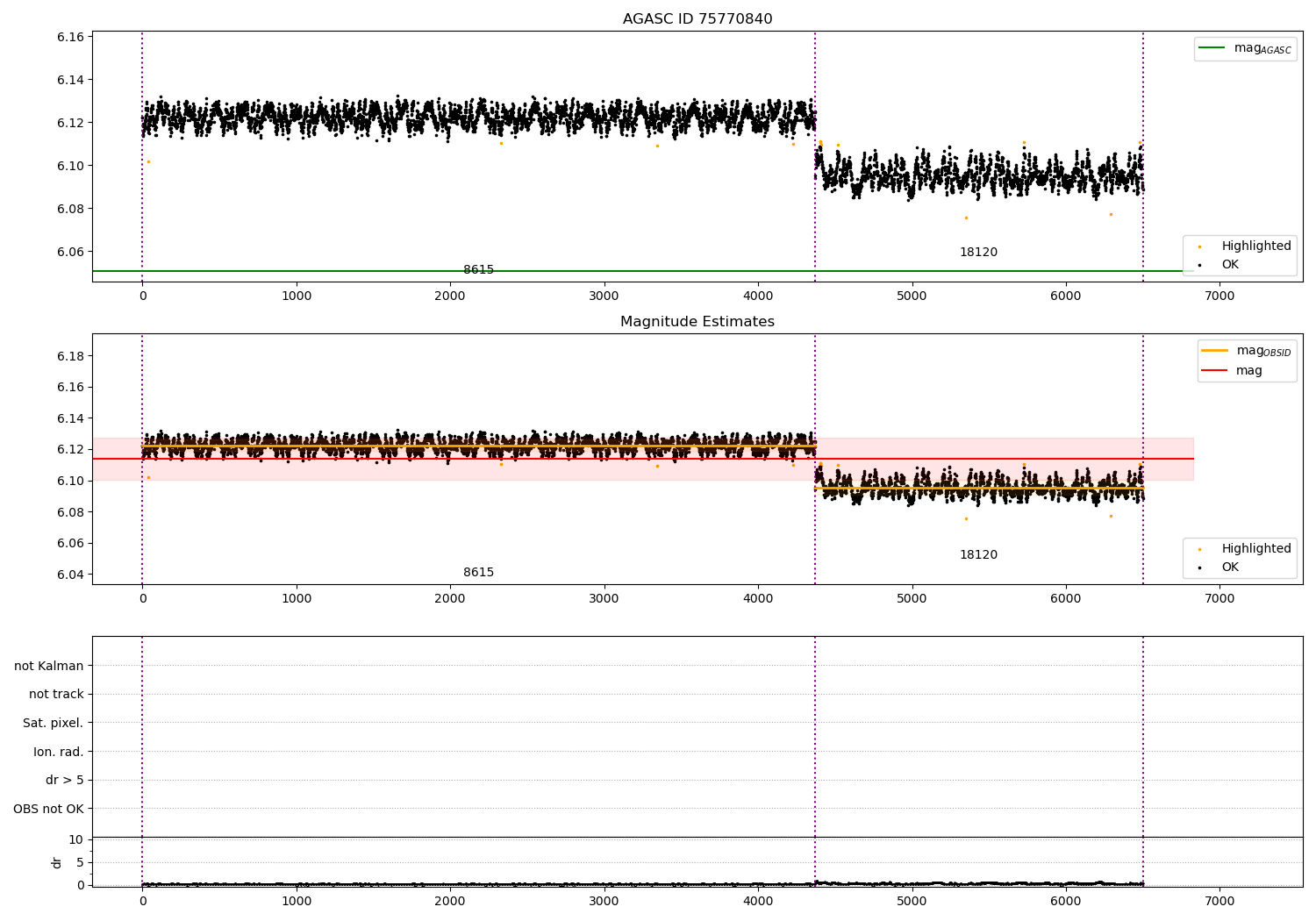Click the 10 tick label on dr axis
This screenshot has width=1316, height=921.
[x=76, y=839]
